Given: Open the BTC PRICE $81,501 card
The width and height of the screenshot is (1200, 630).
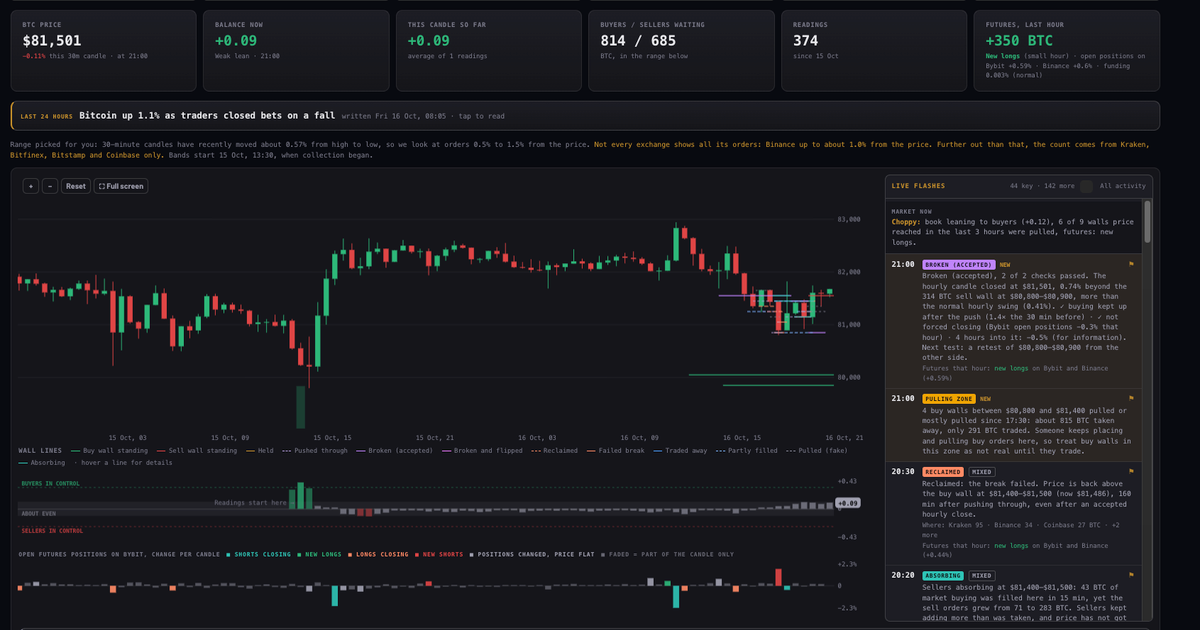Looking at the screenshot, I should pyautogui.click(x=102, y=50).
